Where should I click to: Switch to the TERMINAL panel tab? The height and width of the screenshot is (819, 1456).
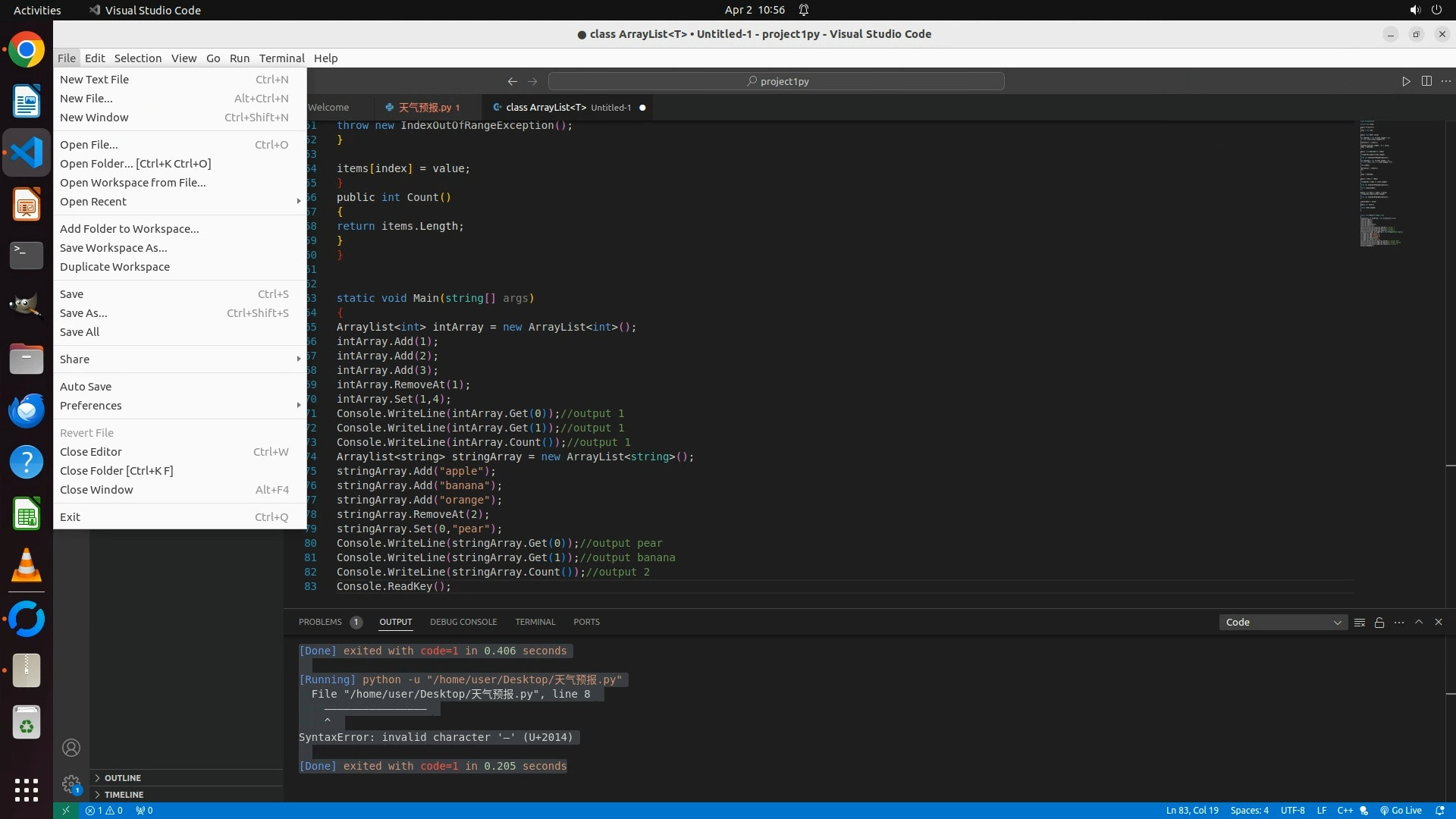click(535, 622)
